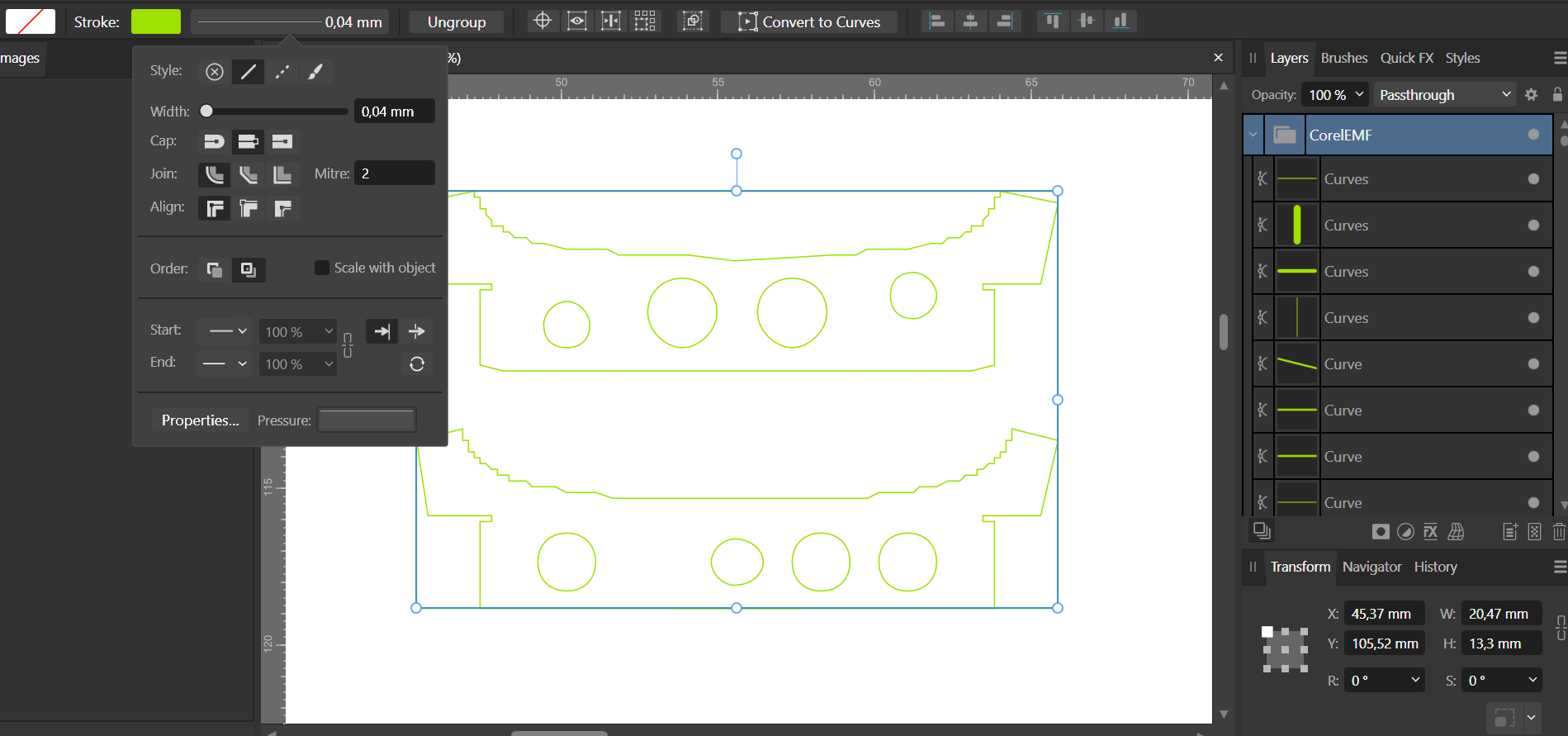This screenshot has width=1568, height=736.
Task: Delete the selected layer with trash icon
Action: coord(1559,532)
